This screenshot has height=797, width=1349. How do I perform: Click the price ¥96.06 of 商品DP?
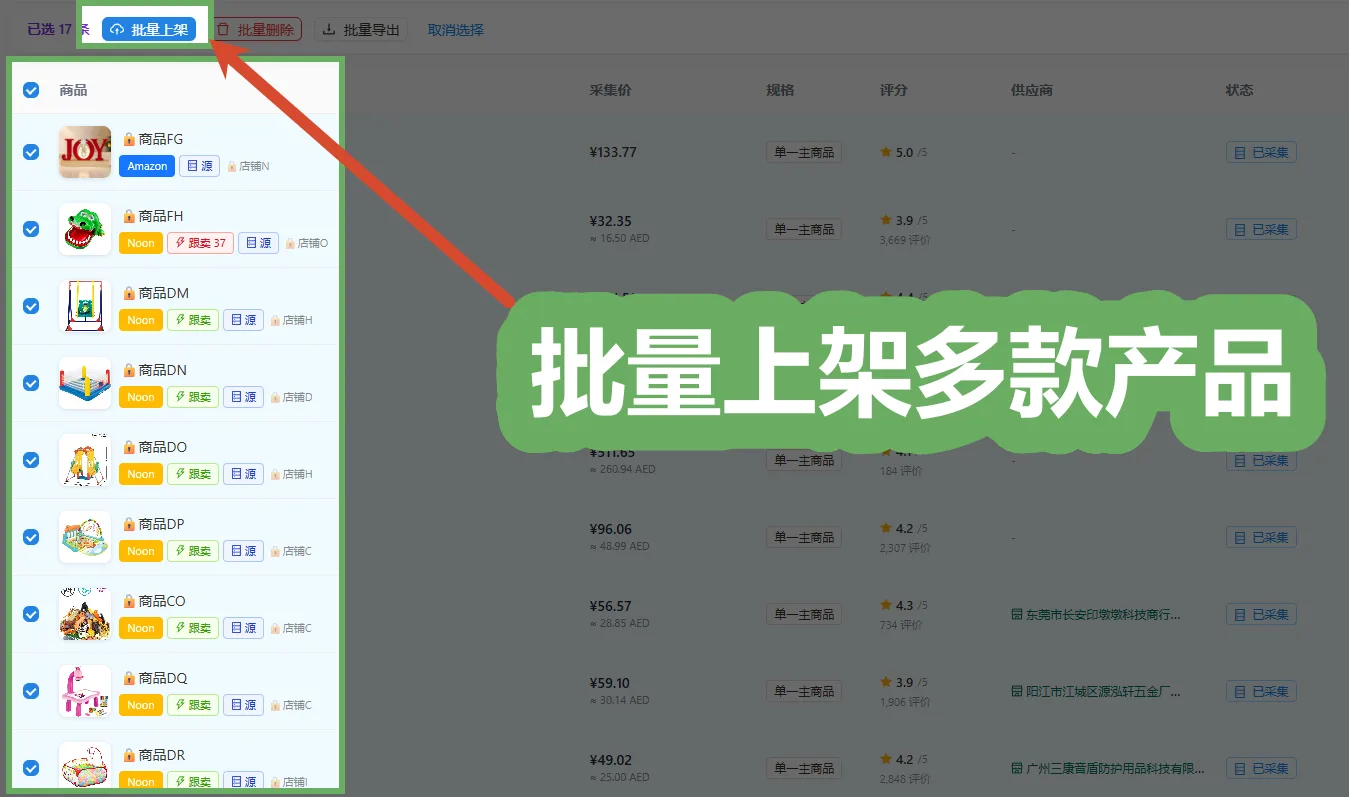(610, 529)
